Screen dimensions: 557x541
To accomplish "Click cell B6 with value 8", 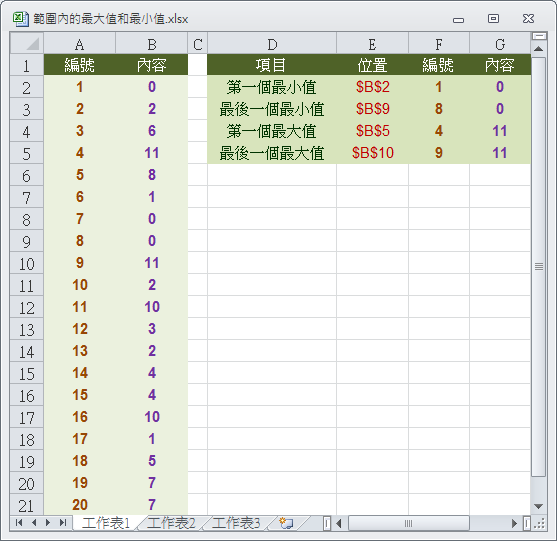I will pos(152,175).
